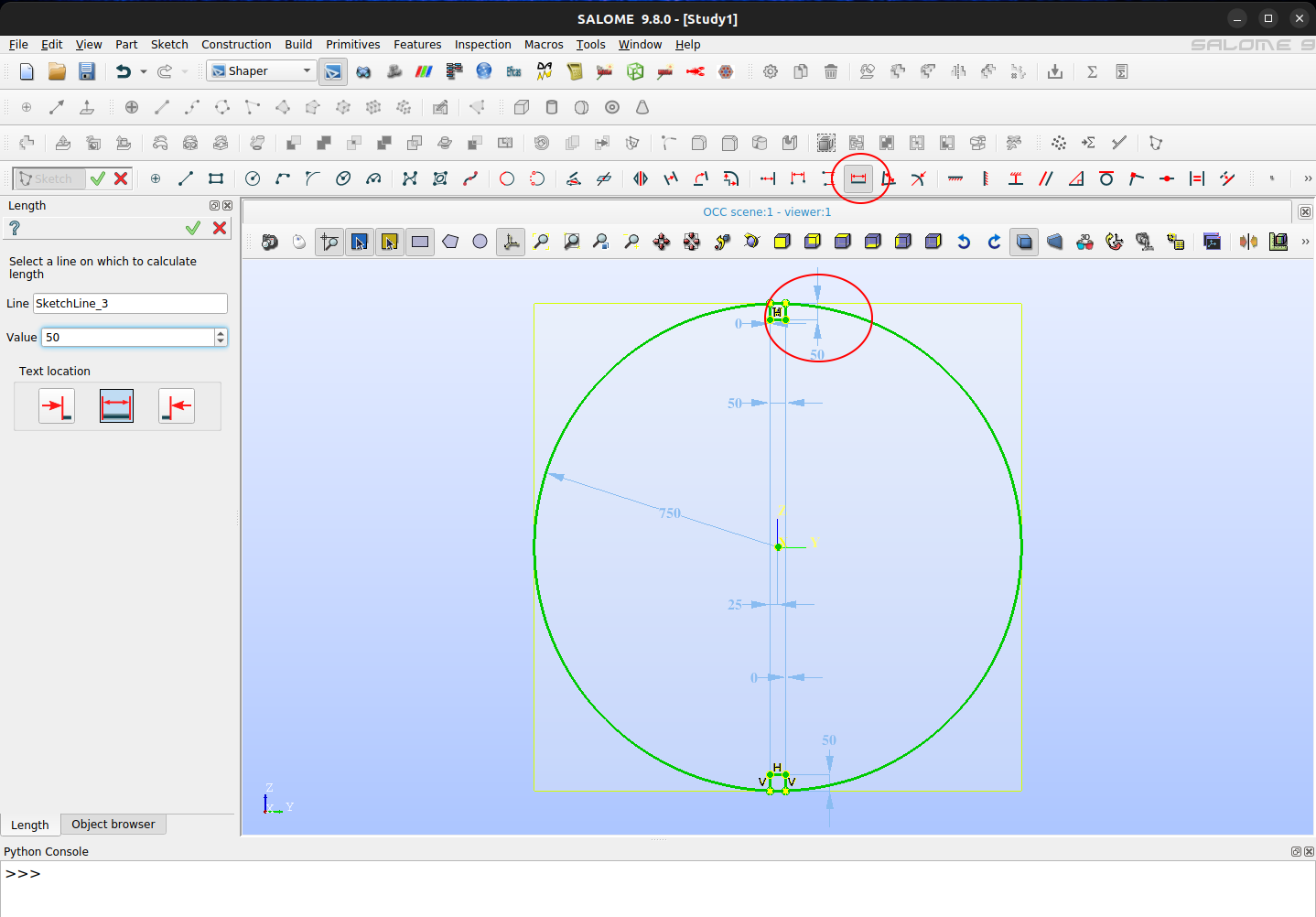The image size is (1316, 917).
Task: Open the Construction menu
Action: (236, 44)
